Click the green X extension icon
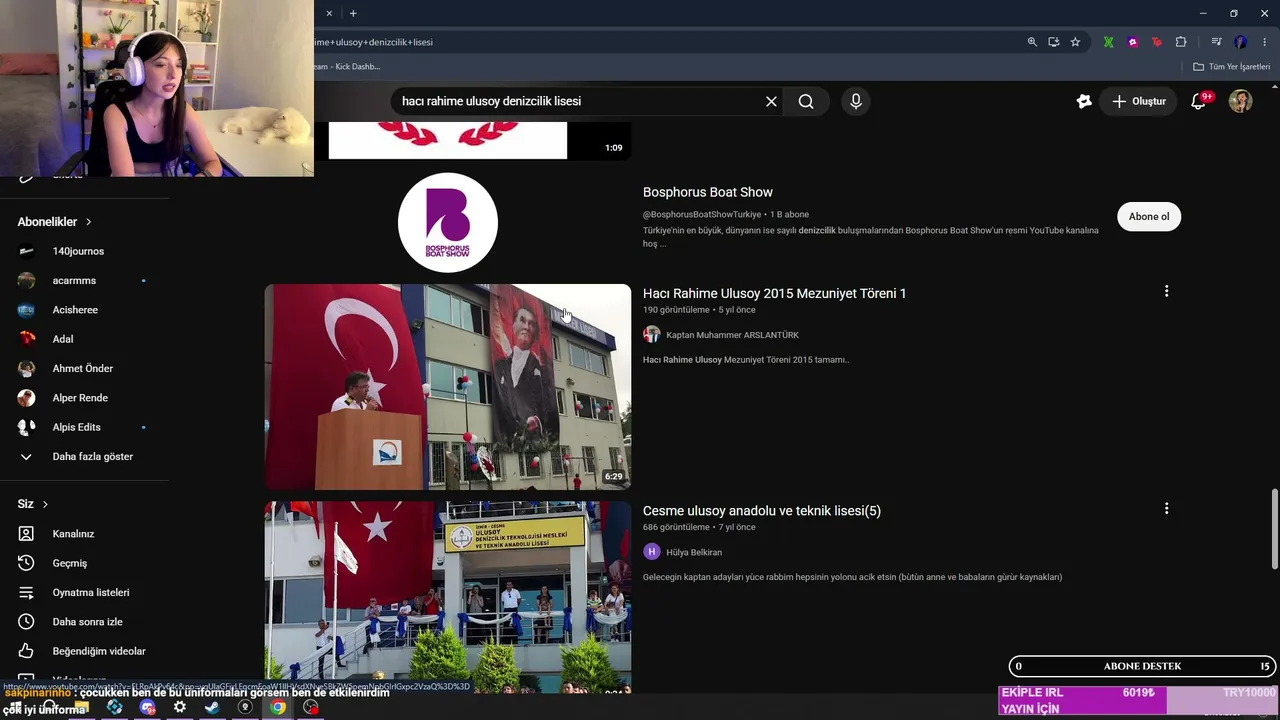 coord(1109,42)
